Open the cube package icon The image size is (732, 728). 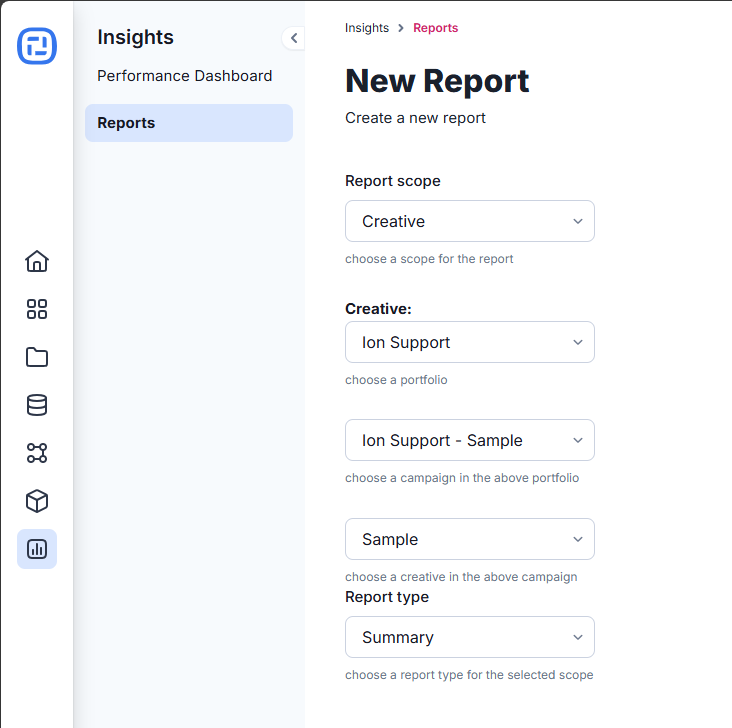[x=37, y=501]
